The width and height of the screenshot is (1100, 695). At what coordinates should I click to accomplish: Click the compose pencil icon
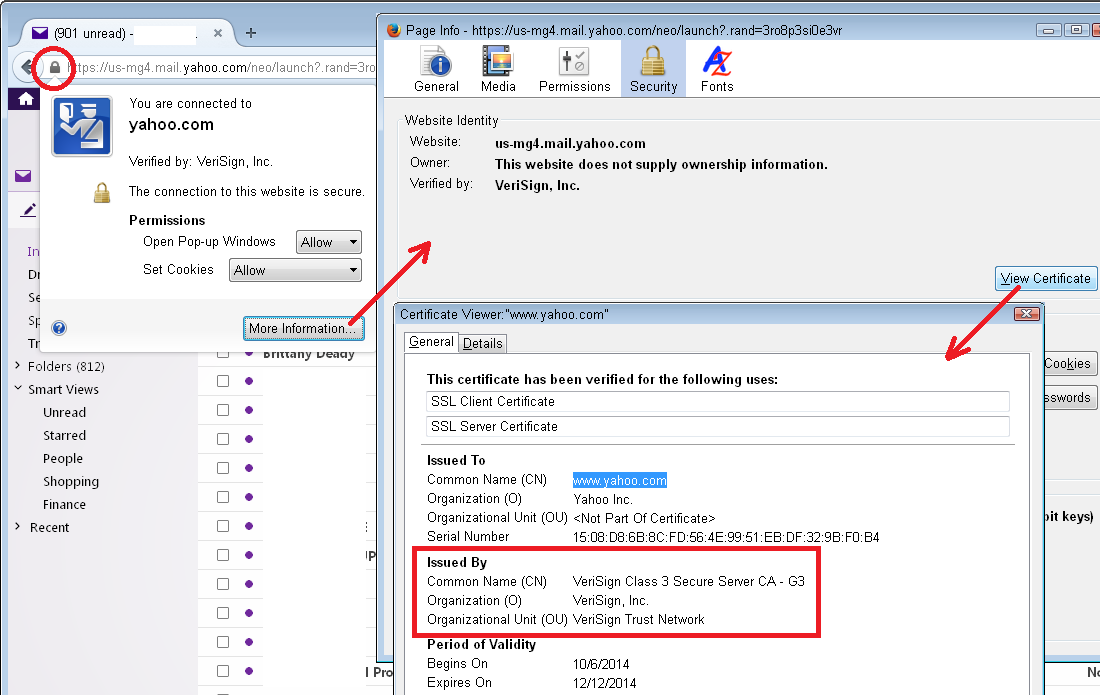(29, 210)
